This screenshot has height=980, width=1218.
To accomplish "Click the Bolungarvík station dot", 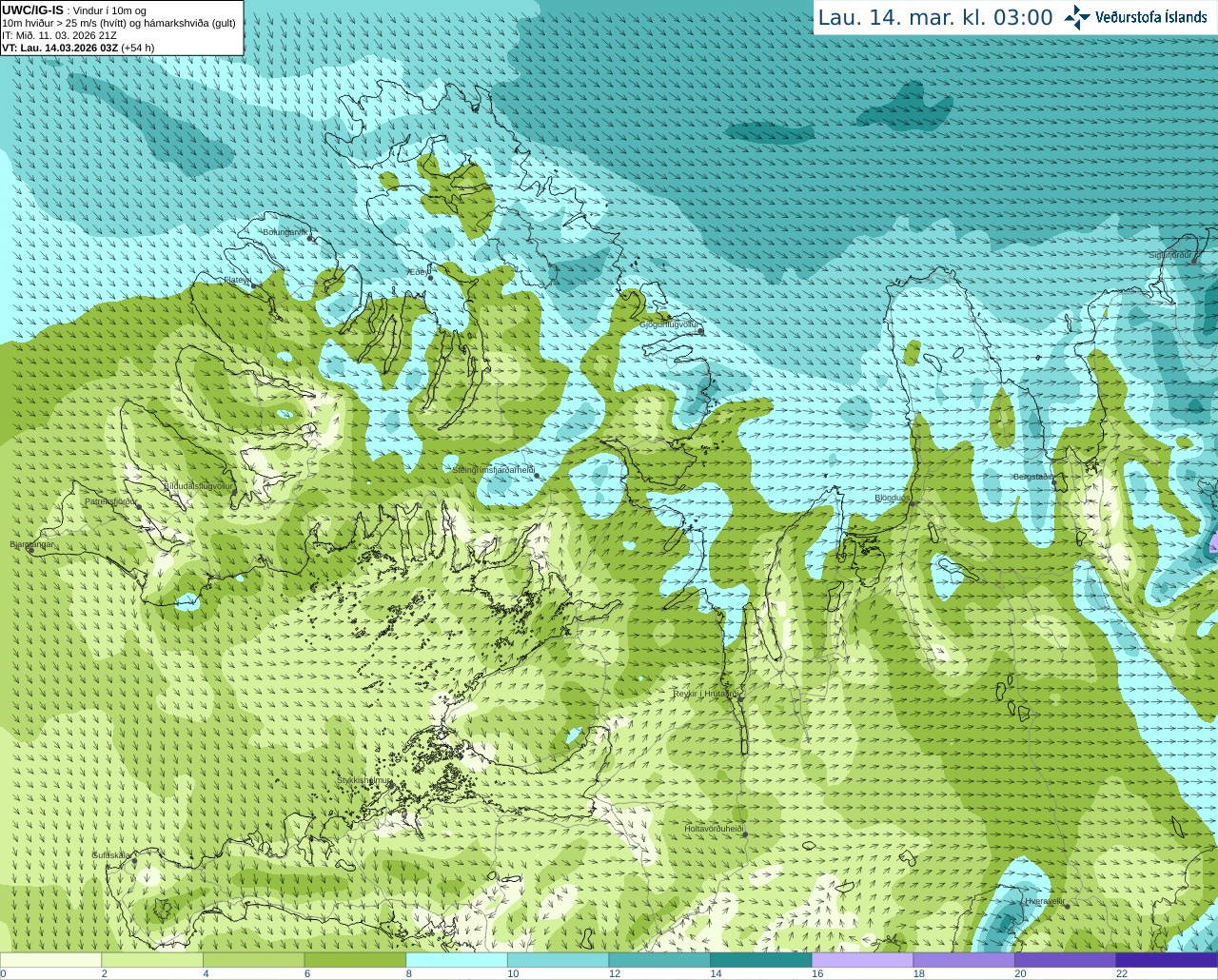I will pos(310,238).
